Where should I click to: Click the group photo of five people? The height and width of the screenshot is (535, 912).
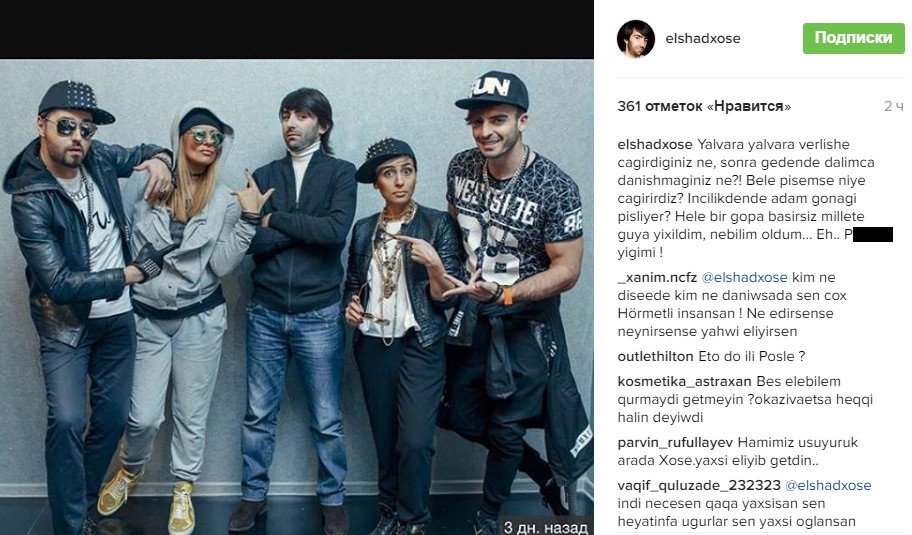tap(297, 297)
